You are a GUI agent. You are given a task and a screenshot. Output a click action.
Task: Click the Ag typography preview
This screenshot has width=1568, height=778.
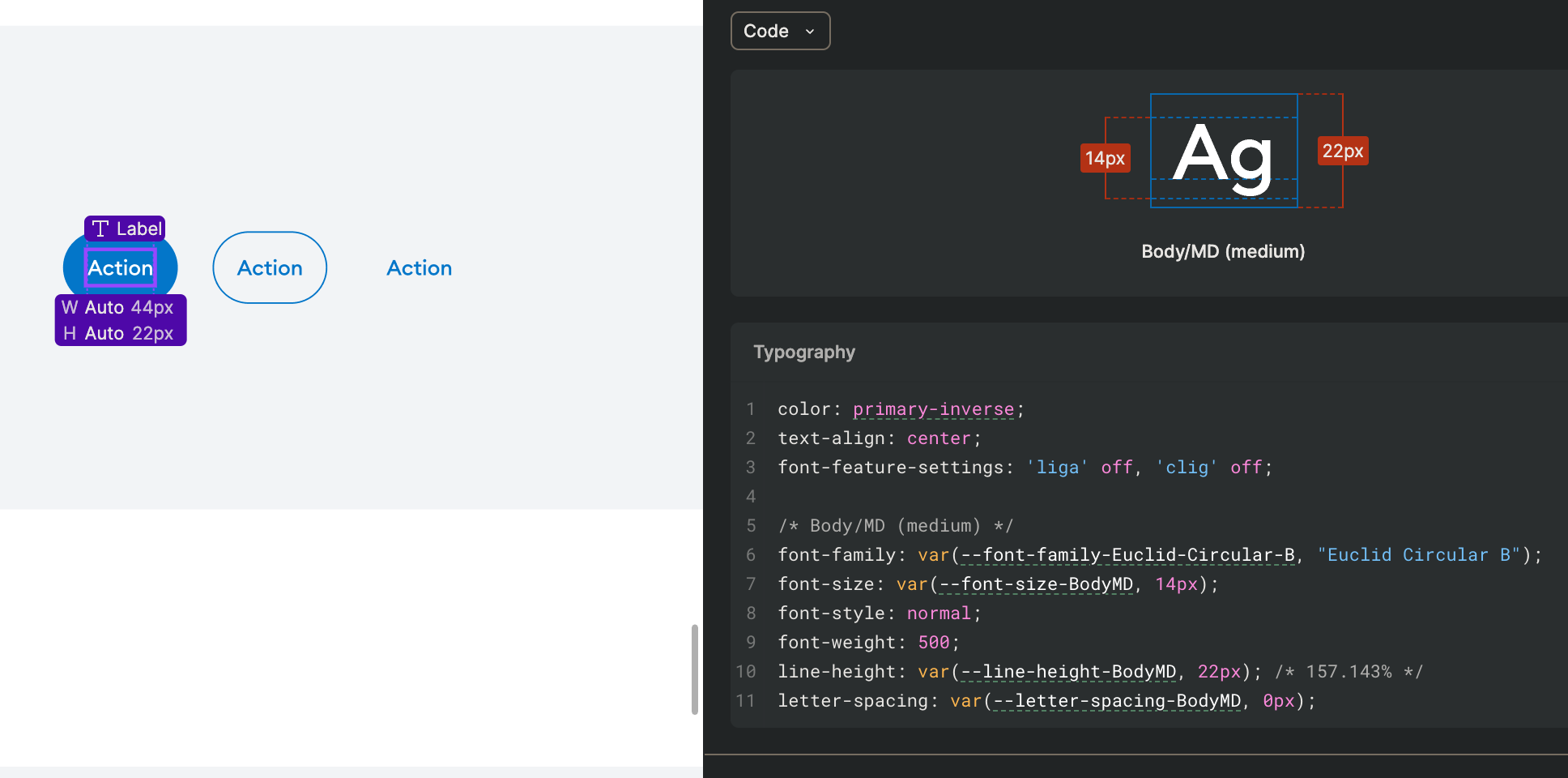(1224, 151)
